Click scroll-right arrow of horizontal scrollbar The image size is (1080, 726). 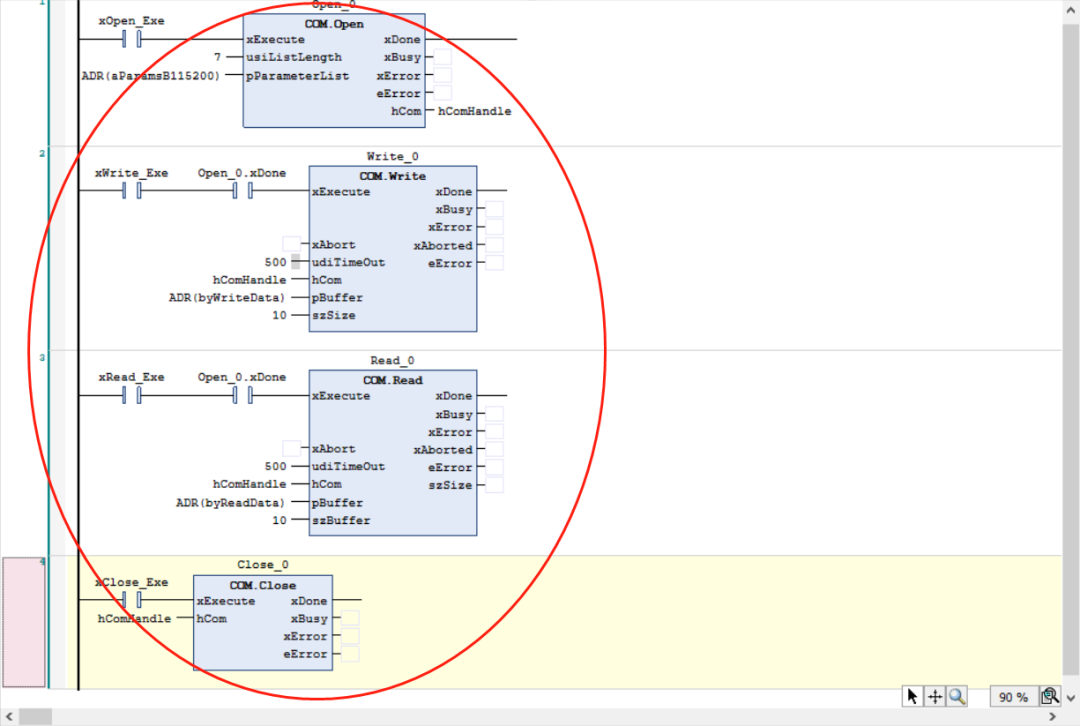[x=1052, y=717]
